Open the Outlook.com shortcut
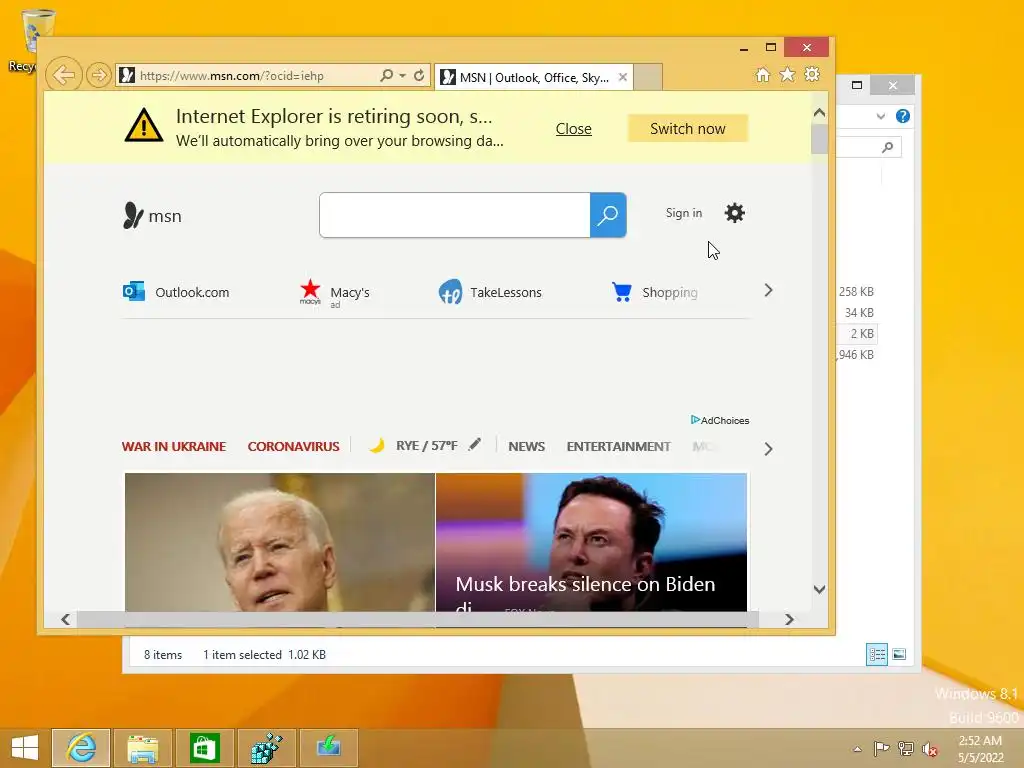This screenshot has height=768, width=1024. 176,292
